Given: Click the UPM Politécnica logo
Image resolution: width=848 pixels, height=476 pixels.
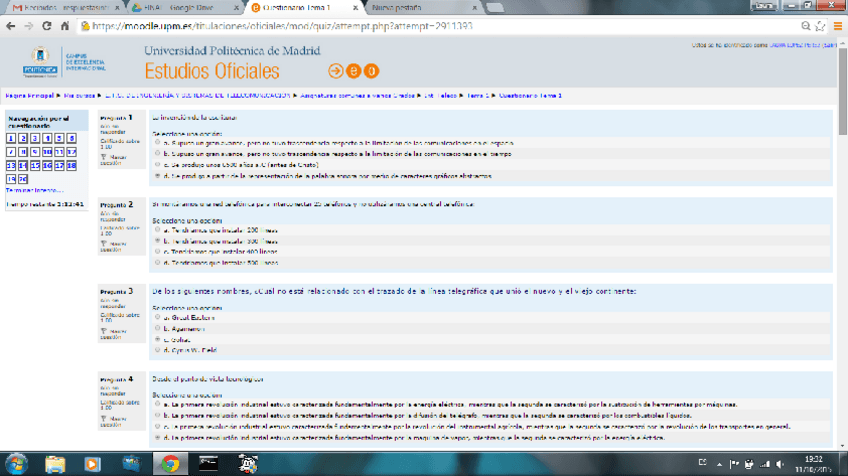Looking at the screenshot, I should click(x=40, y=62).
